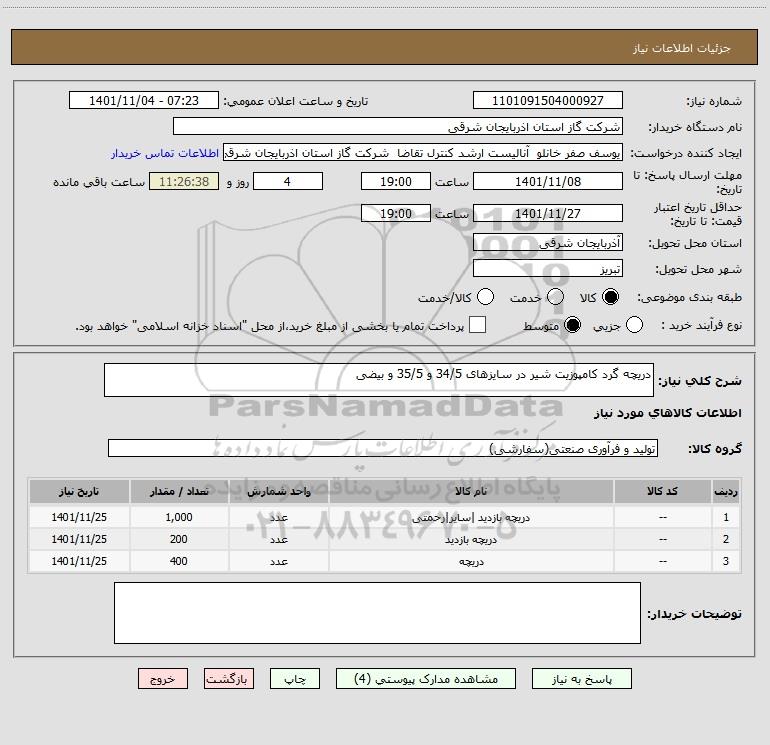
Task: Click the نام کالا column header
Action: click(471, 491)
